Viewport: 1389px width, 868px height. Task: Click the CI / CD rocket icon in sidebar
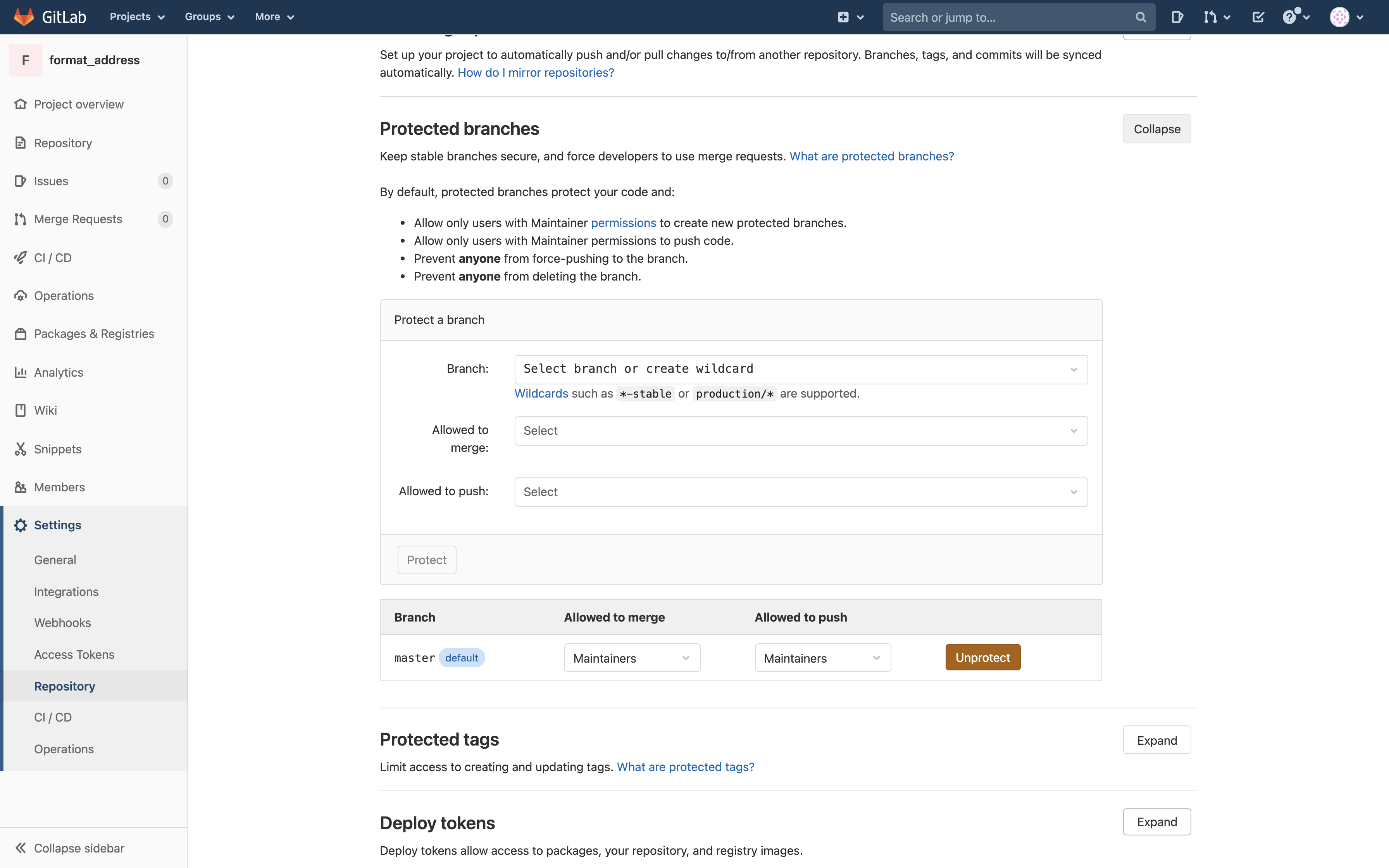(x=21, y=258)
